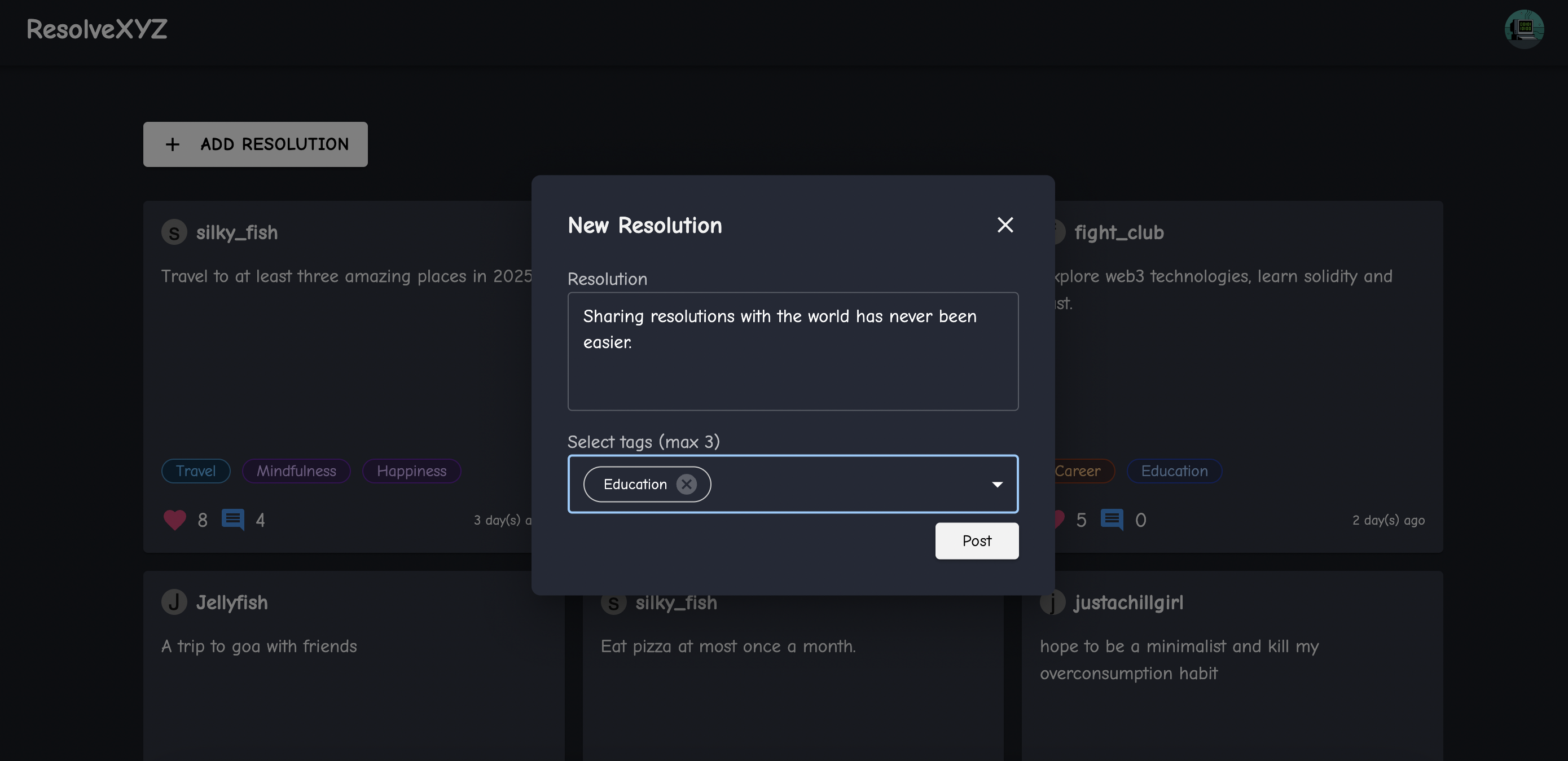Click the New Resolution dialog title
1568x761 pixels.
pyautogui.click(x=644, y=225)
